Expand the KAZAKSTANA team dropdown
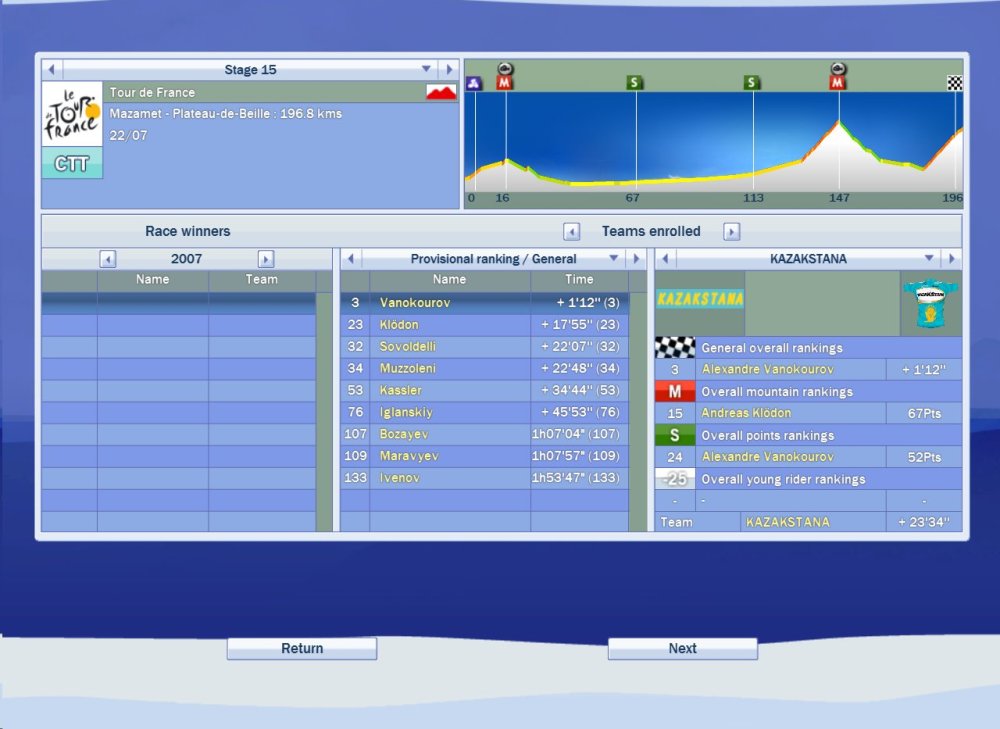 point(929,258)
